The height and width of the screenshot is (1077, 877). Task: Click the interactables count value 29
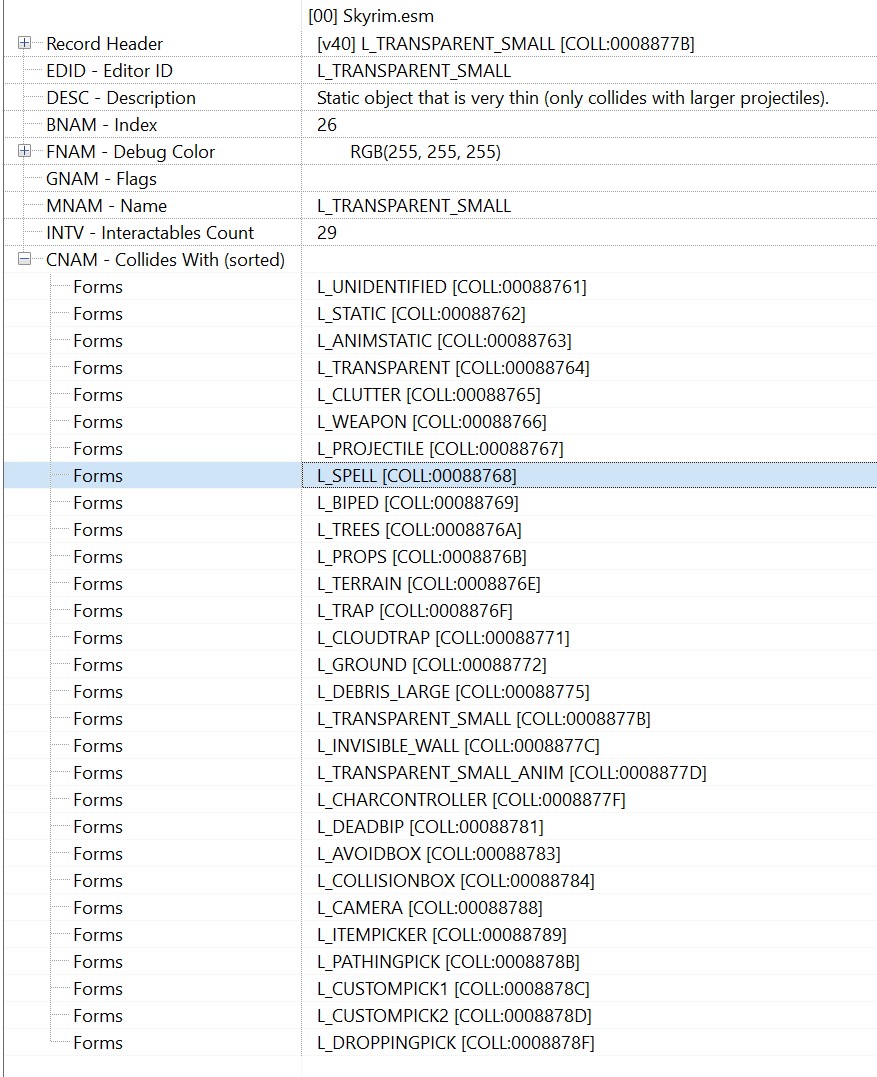click(327, 232)
